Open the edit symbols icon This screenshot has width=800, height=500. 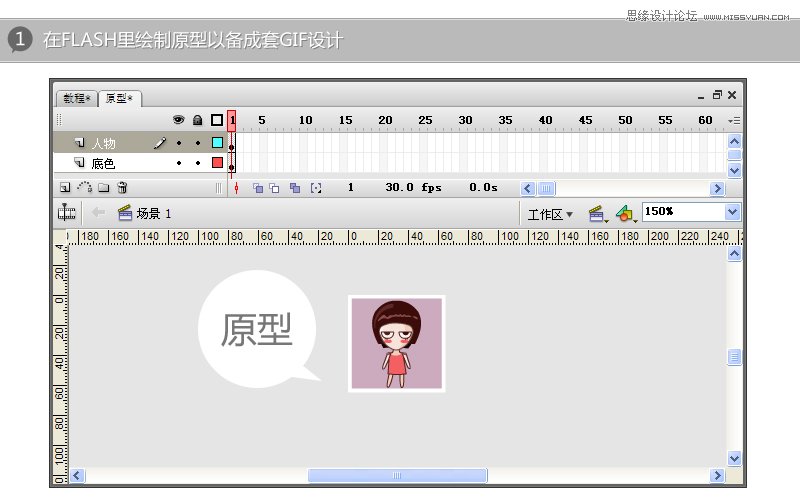[625, 213]
